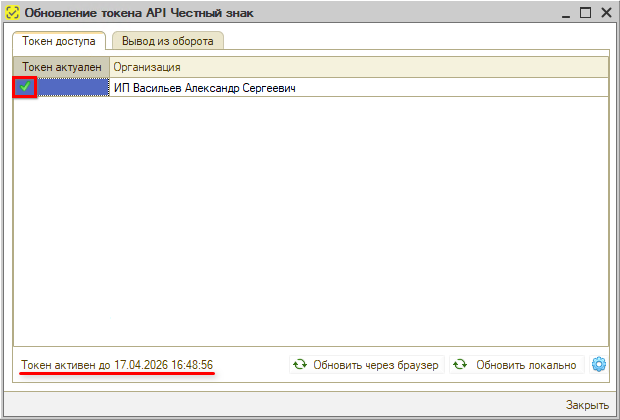Maximize the token update window
Screen dimensions: 620x420
pos(585,13)
